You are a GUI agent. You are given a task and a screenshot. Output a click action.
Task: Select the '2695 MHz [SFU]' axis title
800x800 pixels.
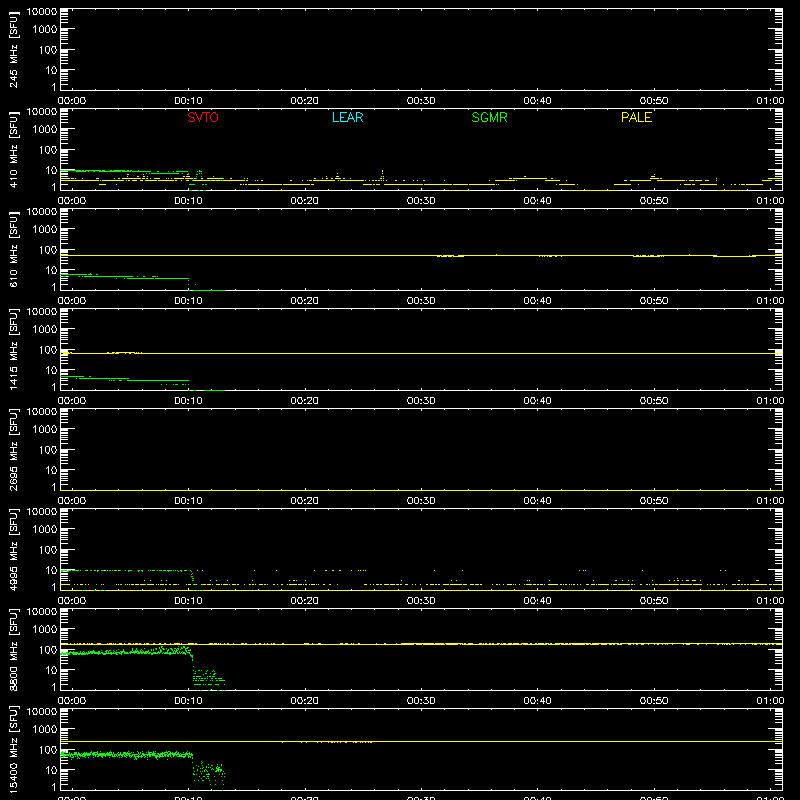point(13,449)
